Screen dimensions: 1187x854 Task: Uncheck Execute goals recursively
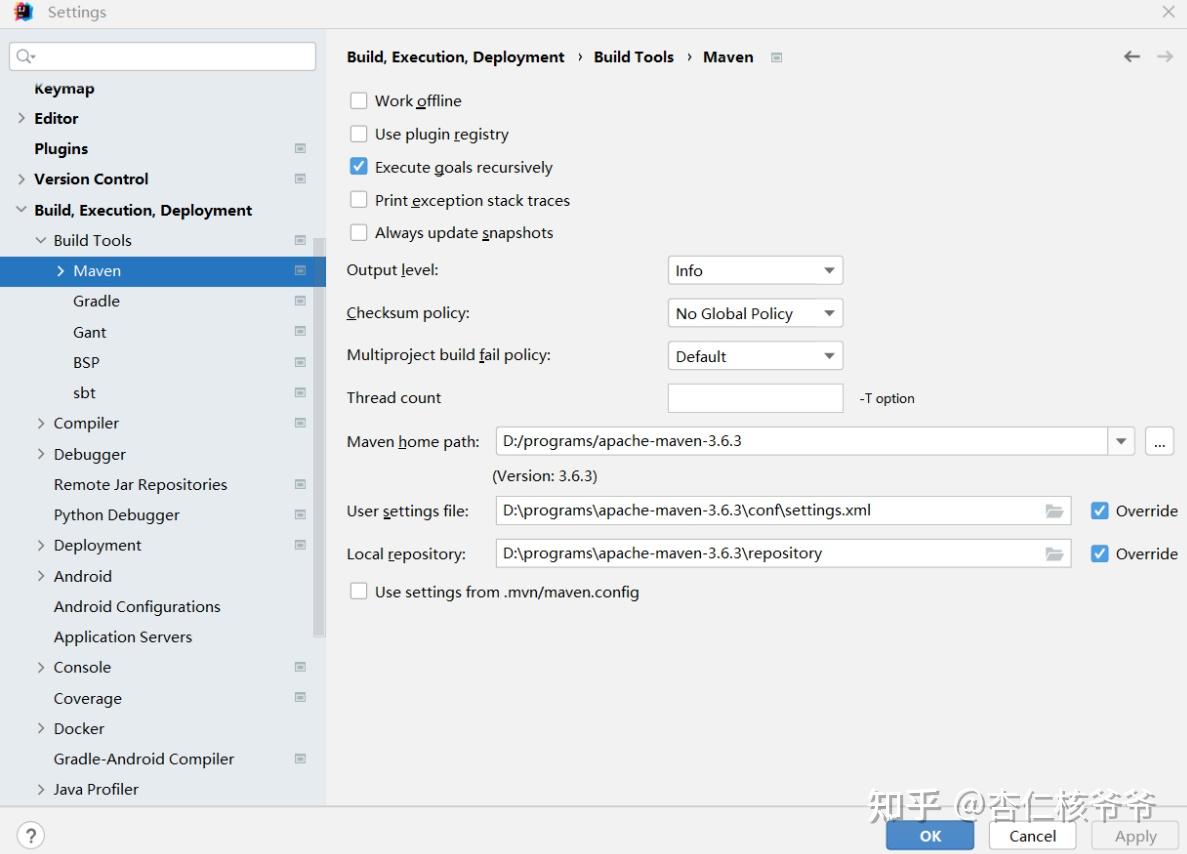(x=359, y=167)
